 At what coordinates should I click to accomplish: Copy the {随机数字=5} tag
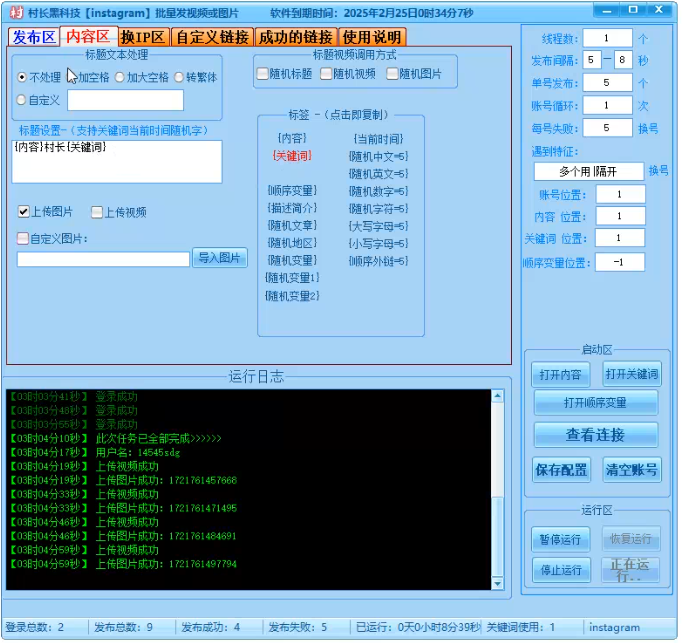[378, 191]
